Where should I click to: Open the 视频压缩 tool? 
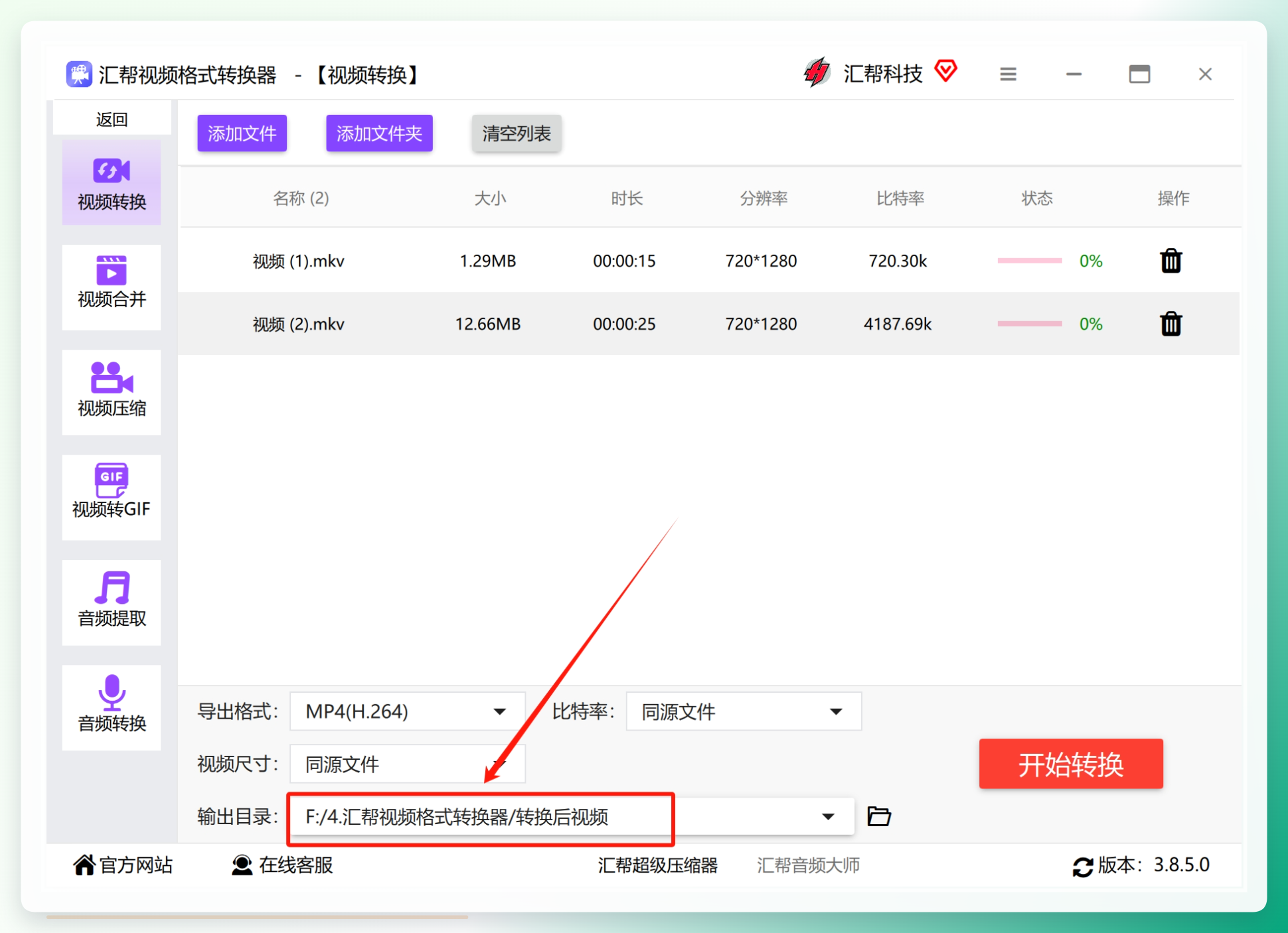click(x=112, y=392)
